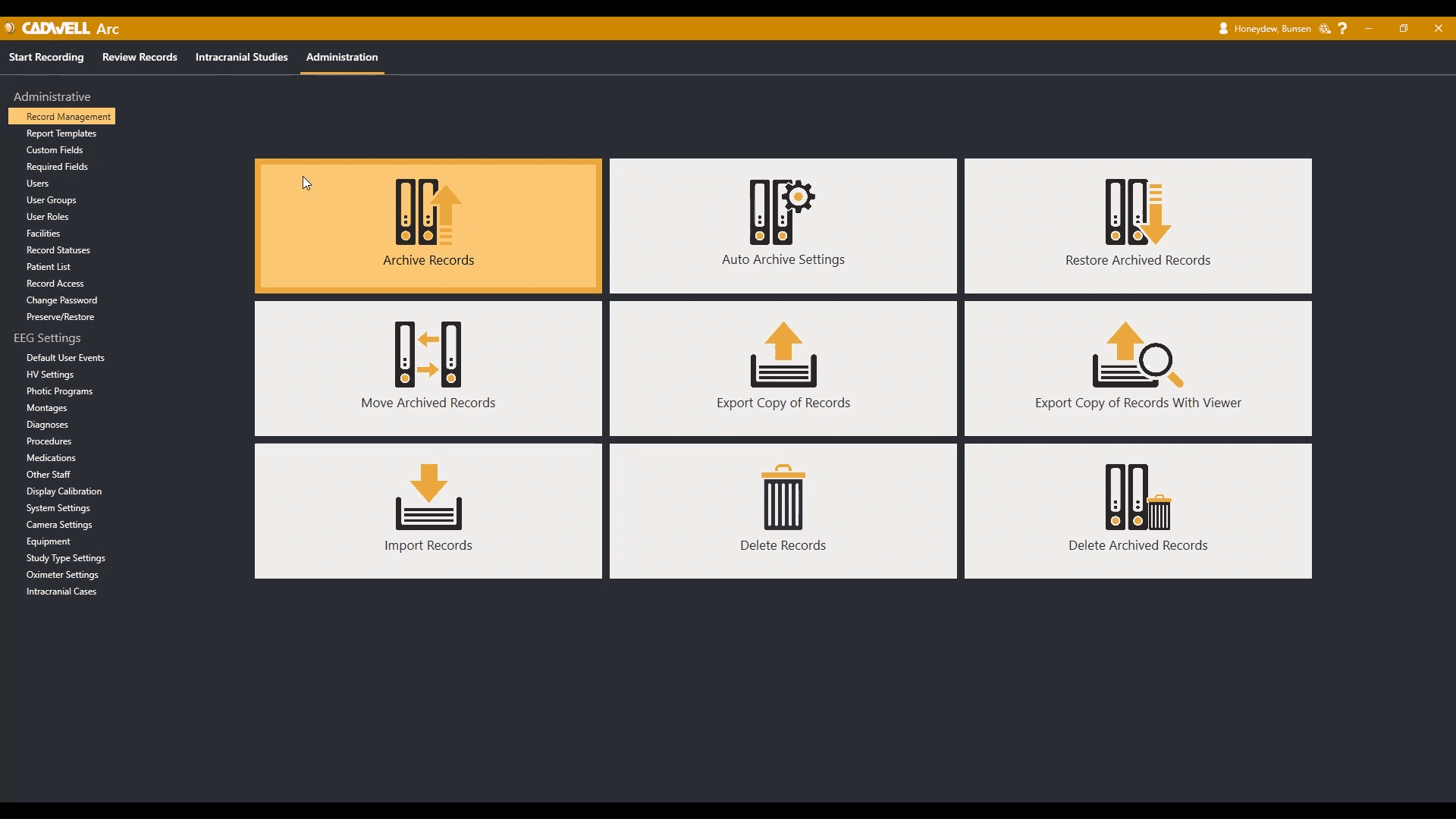Open Delete Records trash can tile
The height and width of the screenshot is (819, 1456).
(783, 511)
